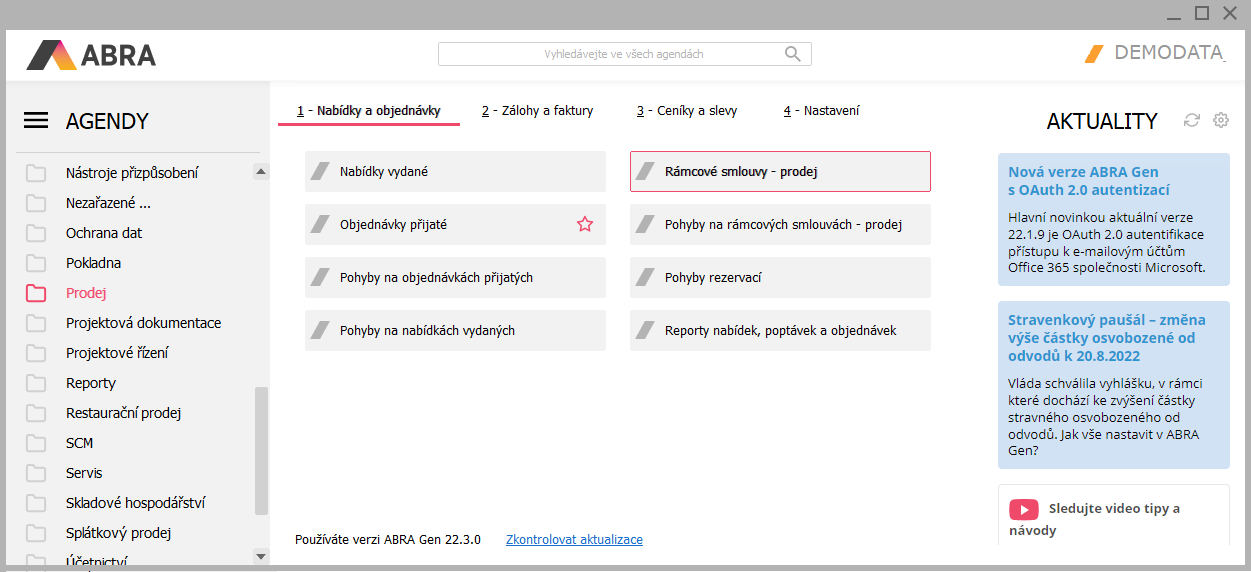Viewport: 1251px width, 572px height.
Task: Toggle favorite star on Objednávky přijaté
Action: 585,225
